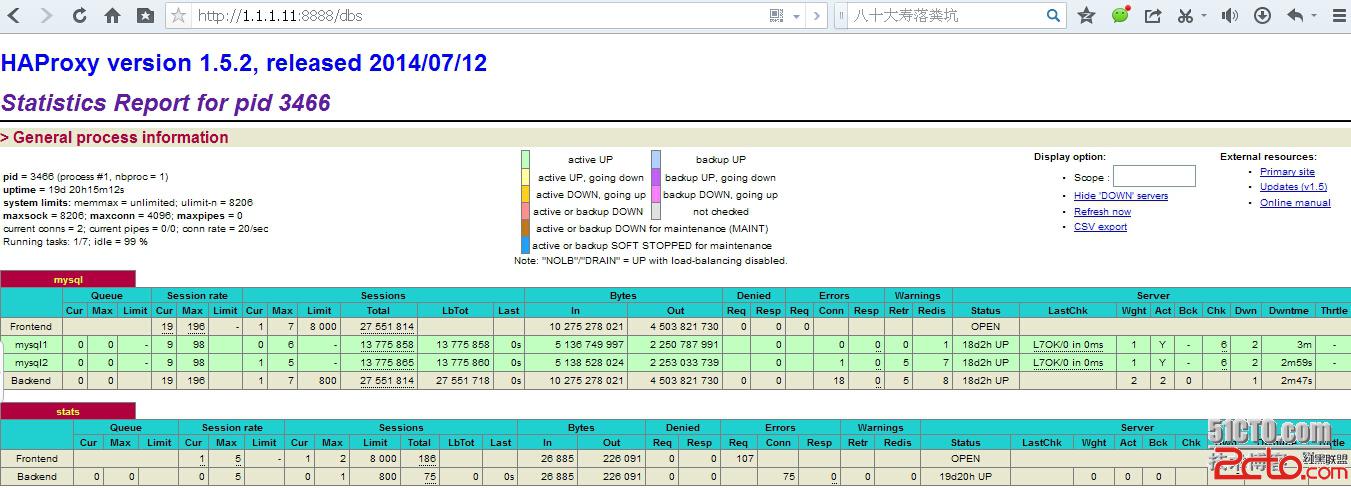Open the Primary site link
The image size is (1351, 490).
1287,172
